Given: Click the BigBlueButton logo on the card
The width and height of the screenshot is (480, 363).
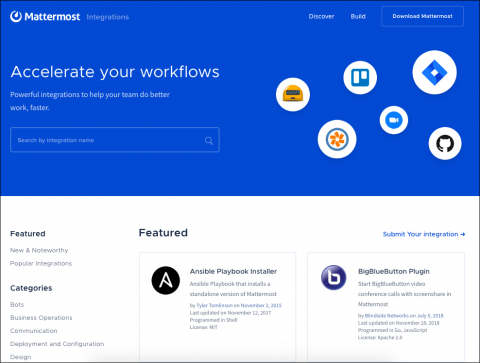Looking at the screenshot, I should [334, 277].
